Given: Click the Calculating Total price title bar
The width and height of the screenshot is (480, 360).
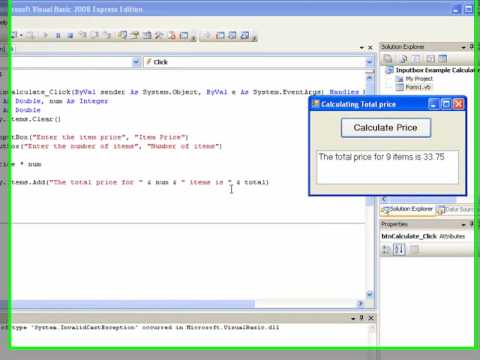Looking at the screenshot, I should tap(369, 104).
